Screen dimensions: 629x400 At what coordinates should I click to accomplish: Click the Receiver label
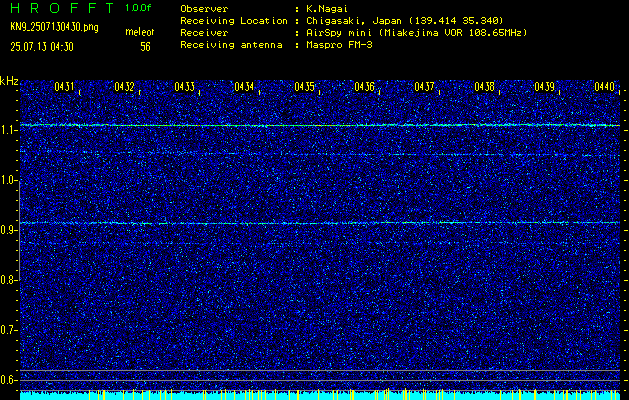pyautogui.click(x=204, y=33)
